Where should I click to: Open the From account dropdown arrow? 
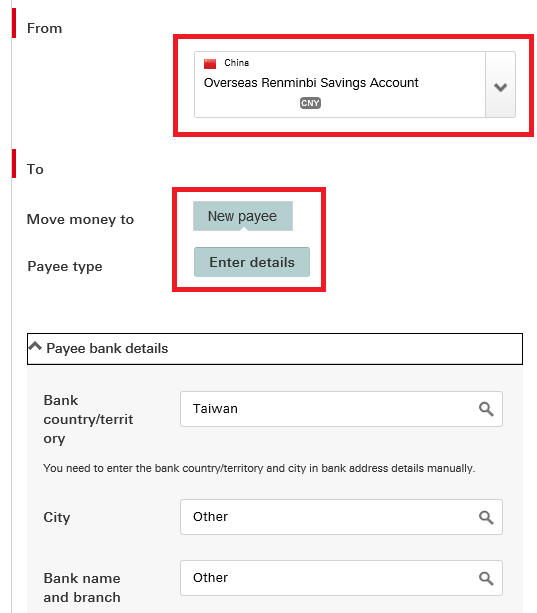pyautogui.click(x=500, y=84)
